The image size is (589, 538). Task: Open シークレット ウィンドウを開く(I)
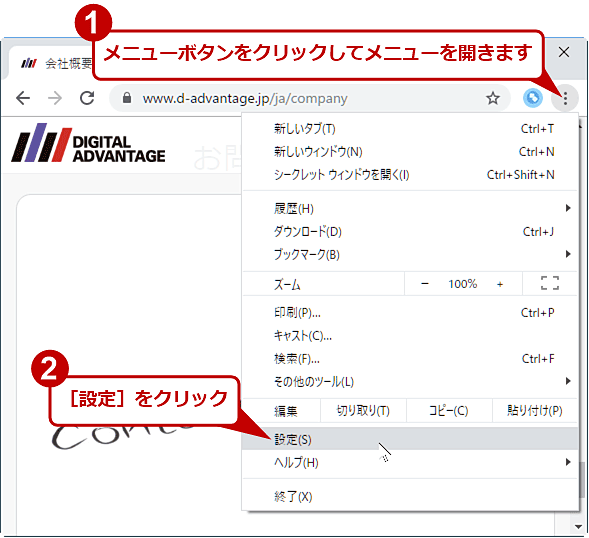point(410,175)
